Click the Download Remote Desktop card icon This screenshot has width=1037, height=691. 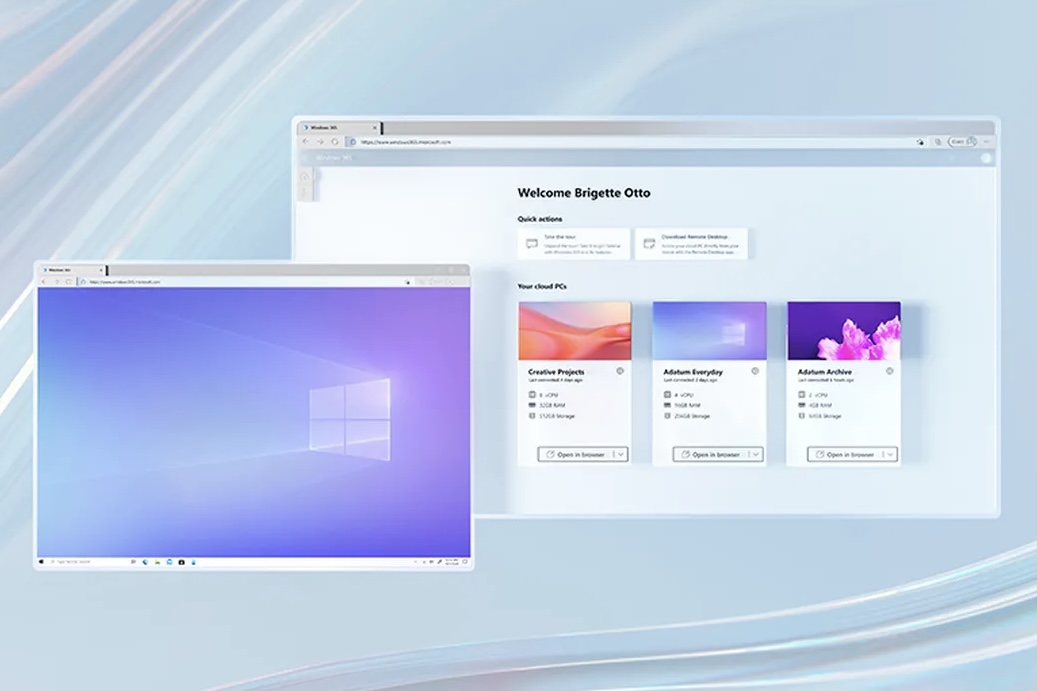(649, 244)
